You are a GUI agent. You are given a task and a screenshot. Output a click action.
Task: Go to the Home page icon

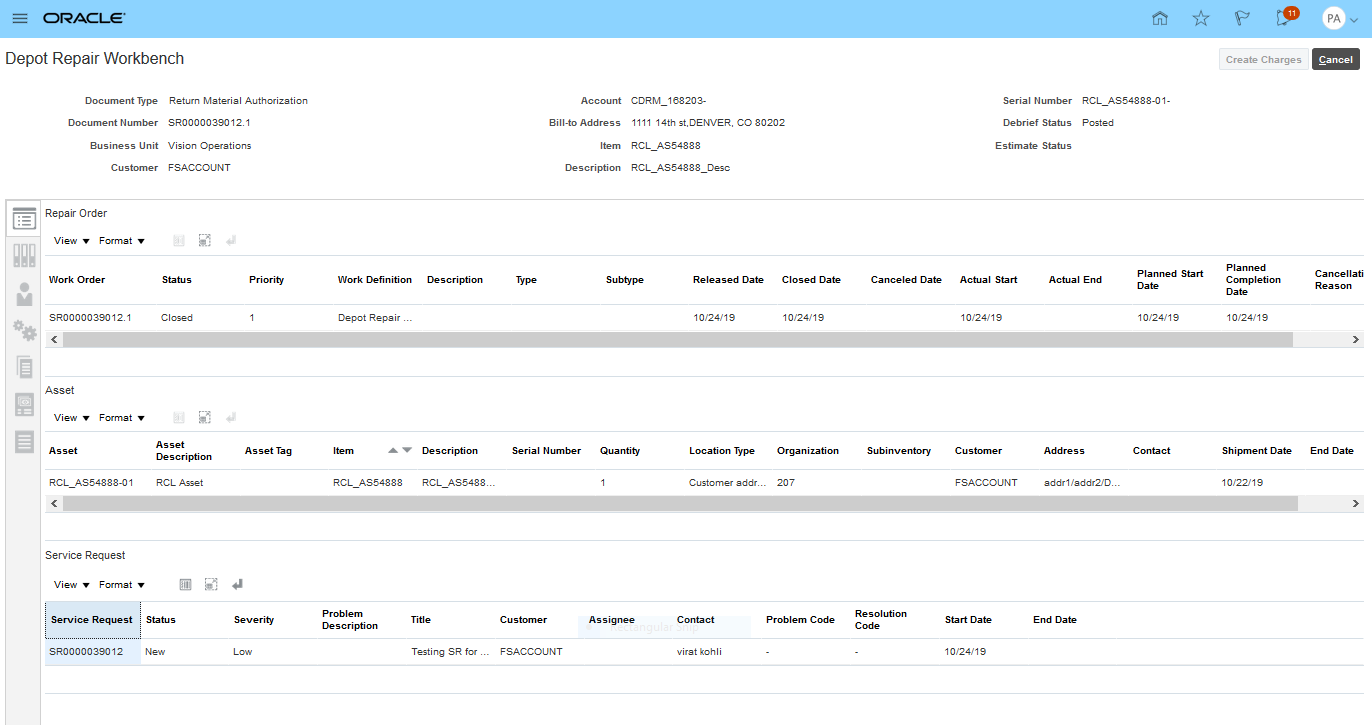coord(1160,18)
